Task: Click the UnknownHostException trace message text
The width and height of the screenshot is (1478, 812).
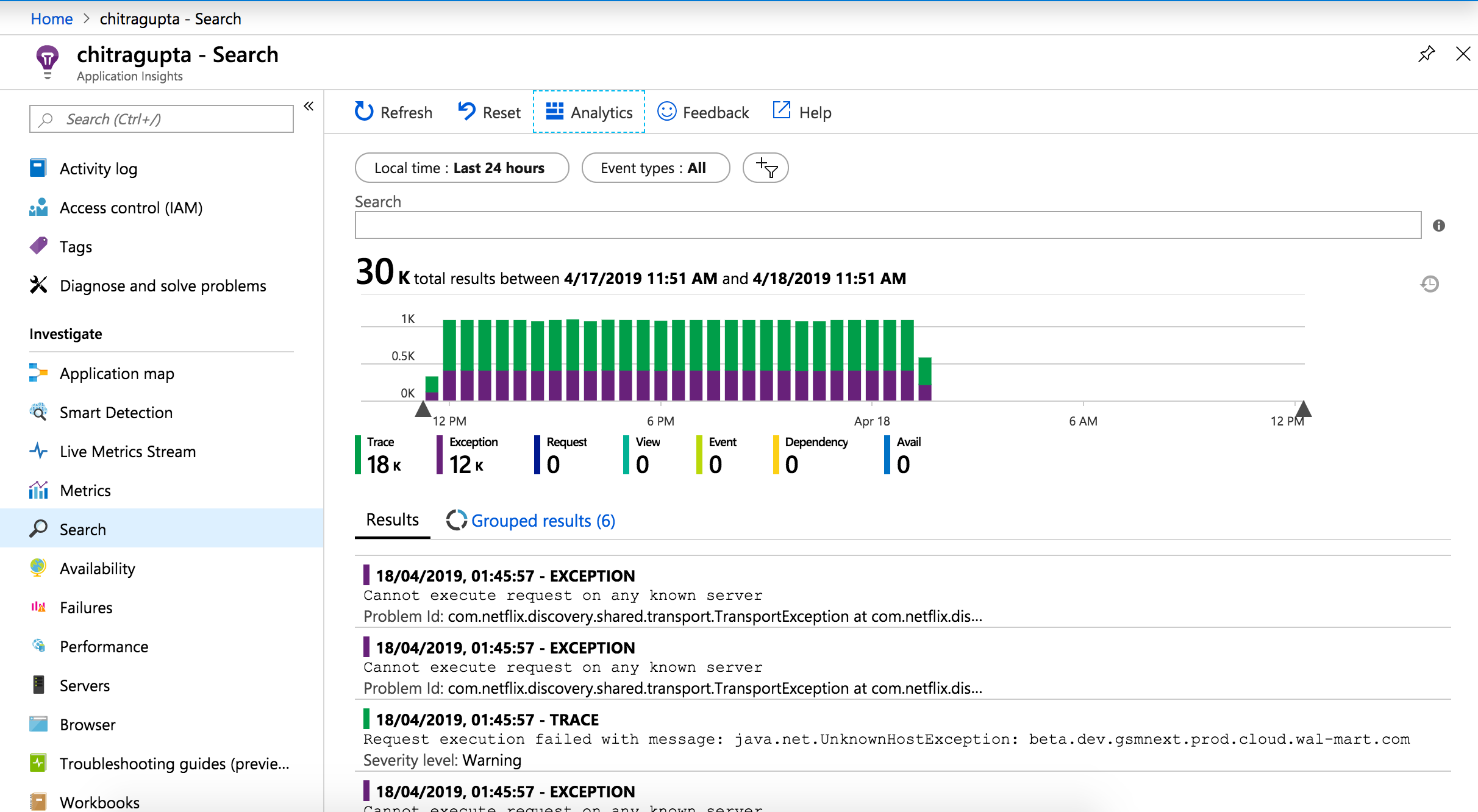Action: click(x=886, y=739)
